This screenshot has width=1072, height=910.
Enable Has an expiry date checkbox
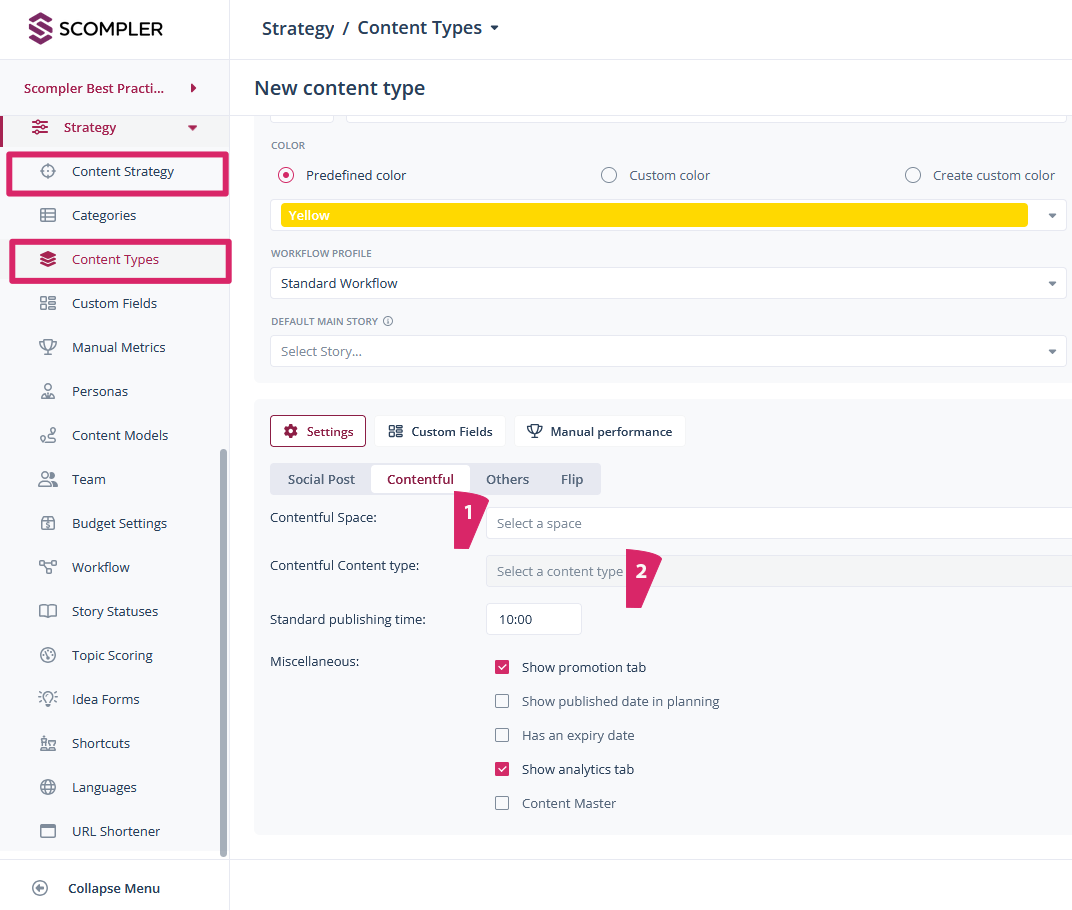tap(502, 735)
